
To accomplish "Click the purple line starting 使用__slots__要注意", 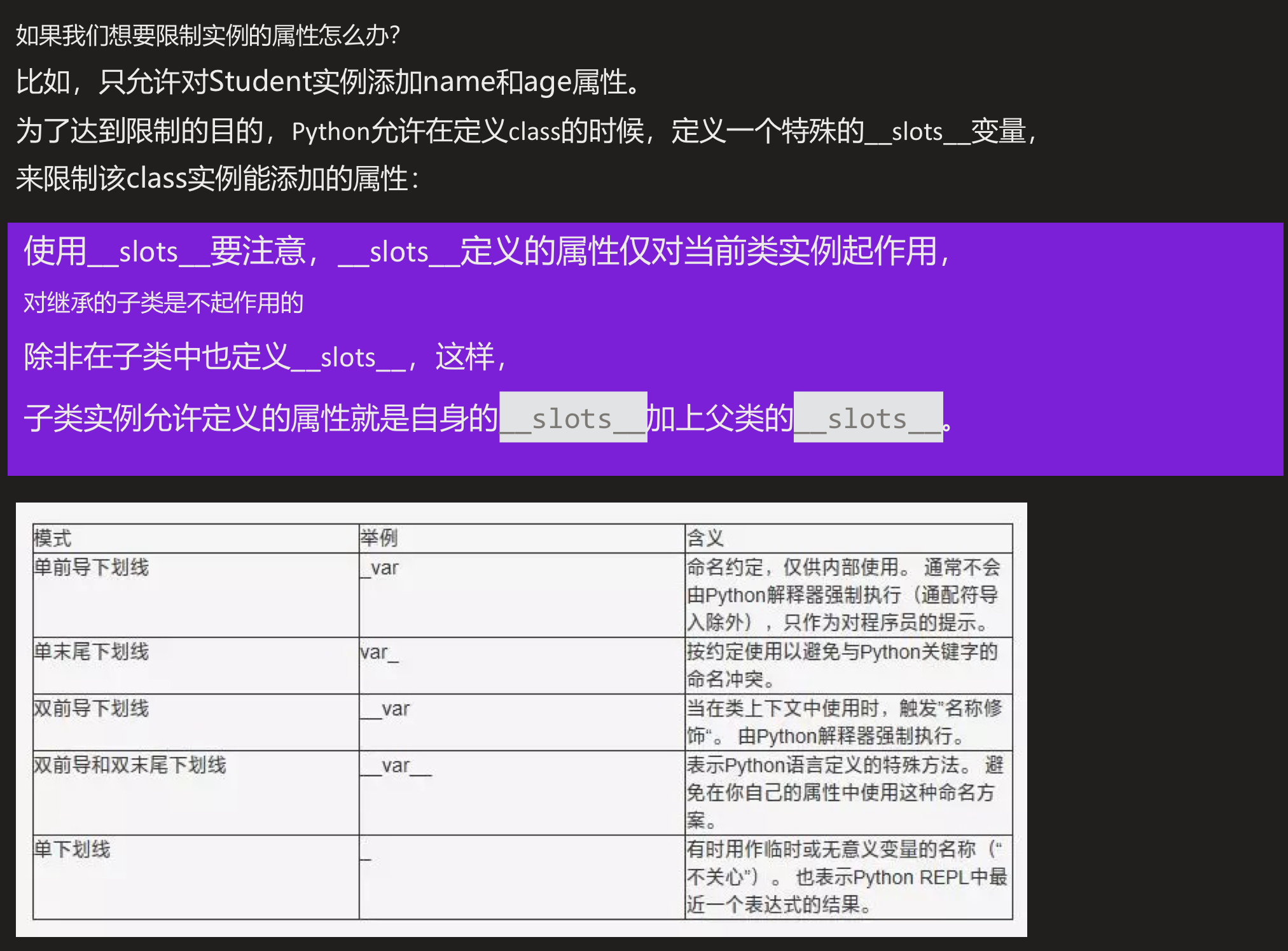I will [487, 251].
